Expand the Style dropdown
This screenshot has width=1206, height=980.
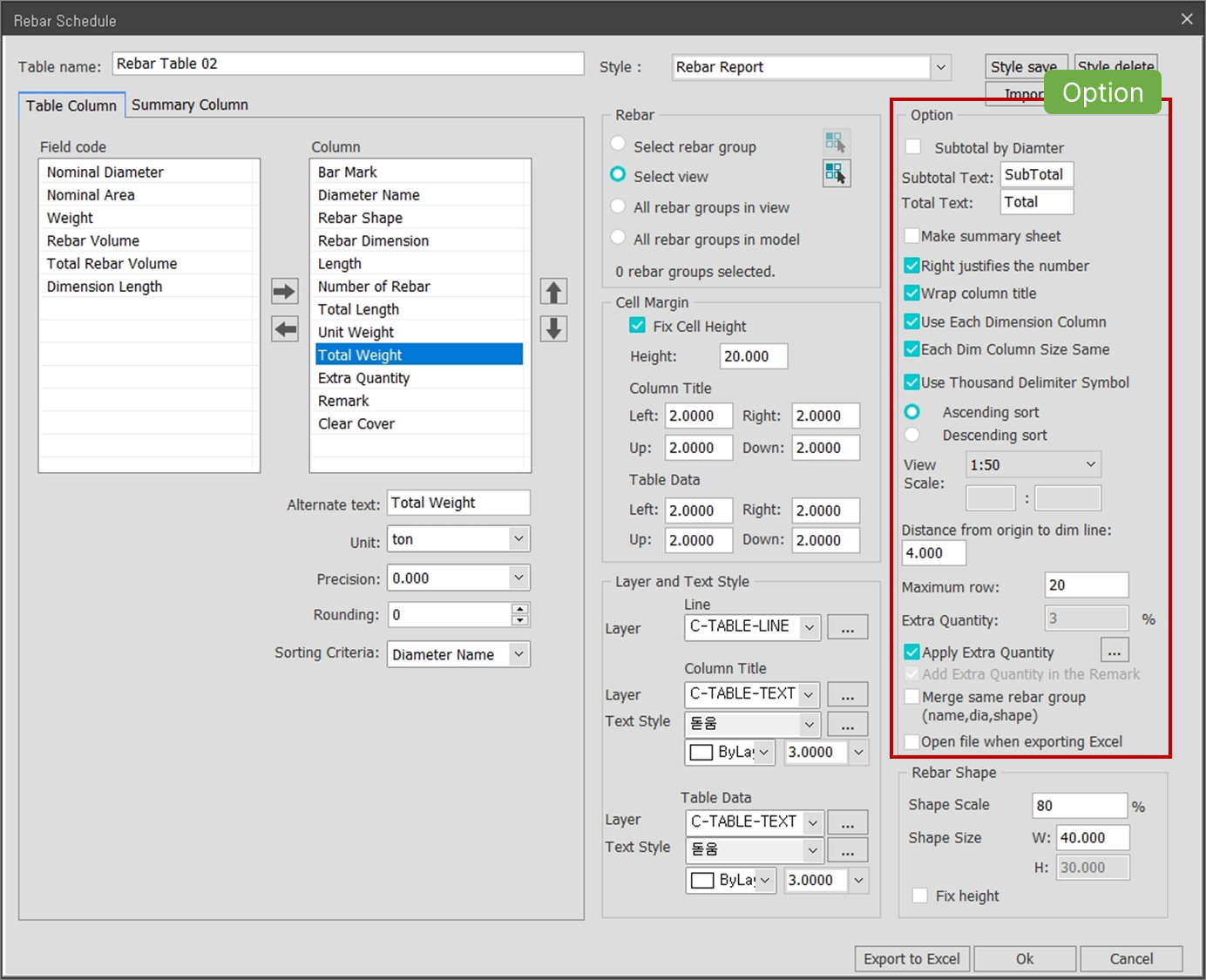[x=940, y=67]
